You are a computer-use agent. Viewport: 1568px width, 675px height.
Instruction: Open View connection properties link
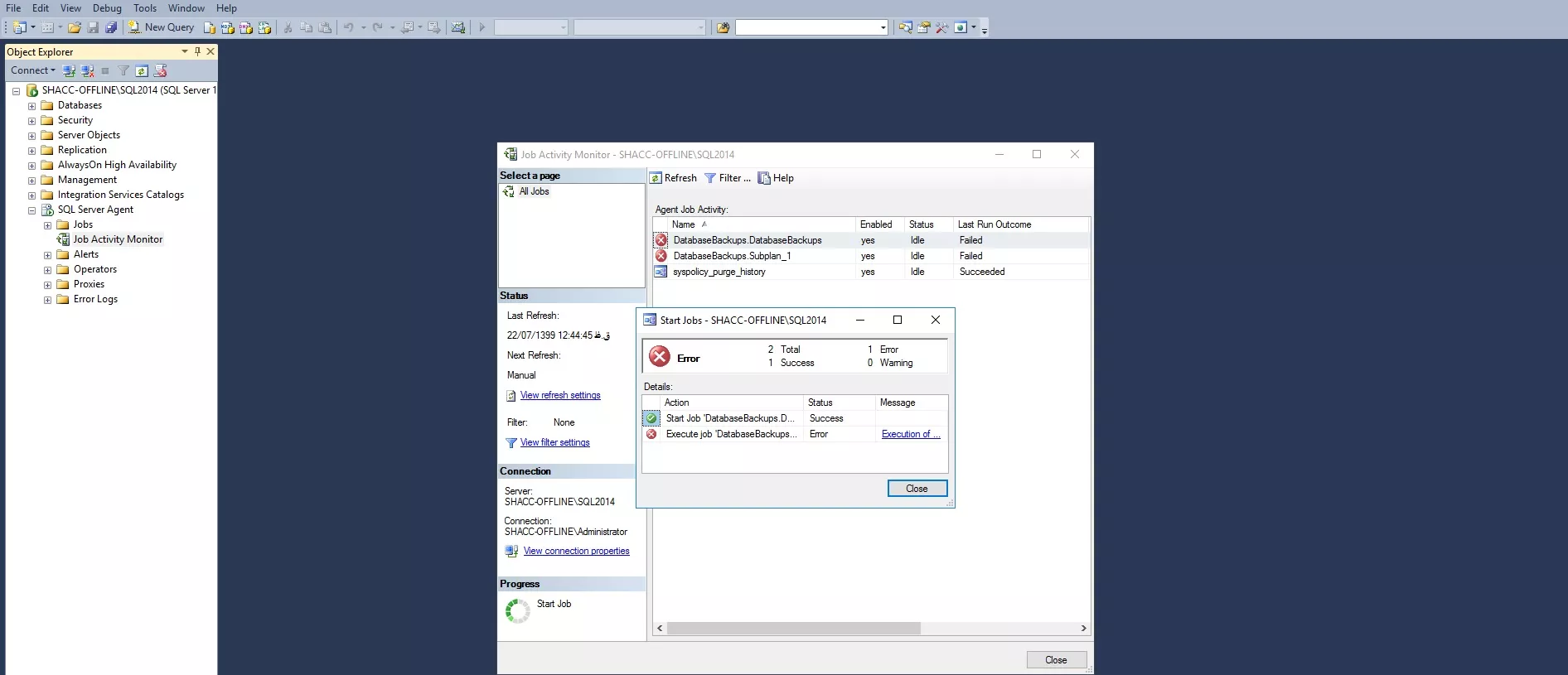click(x=577, y=551)
